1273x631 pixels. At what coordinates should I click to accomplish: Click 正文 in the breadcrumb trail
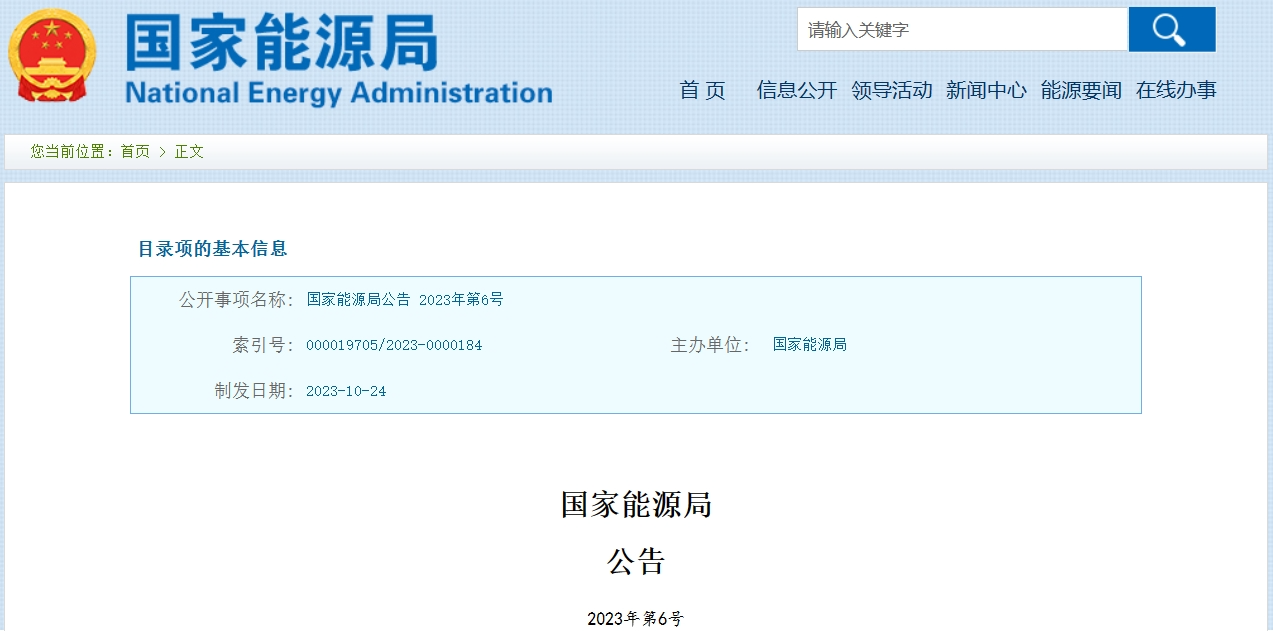tap(189, 152)
